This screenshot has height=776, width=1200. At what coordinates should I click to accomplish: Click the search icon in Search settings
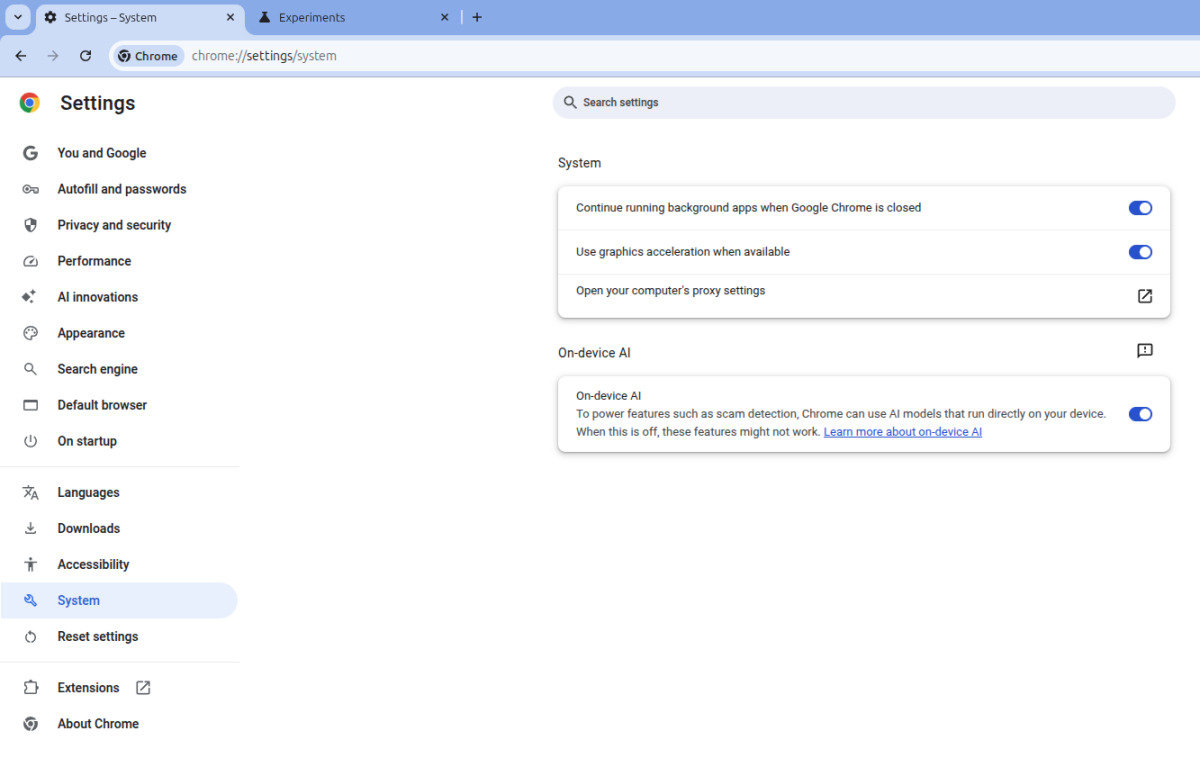pos(570,102)
